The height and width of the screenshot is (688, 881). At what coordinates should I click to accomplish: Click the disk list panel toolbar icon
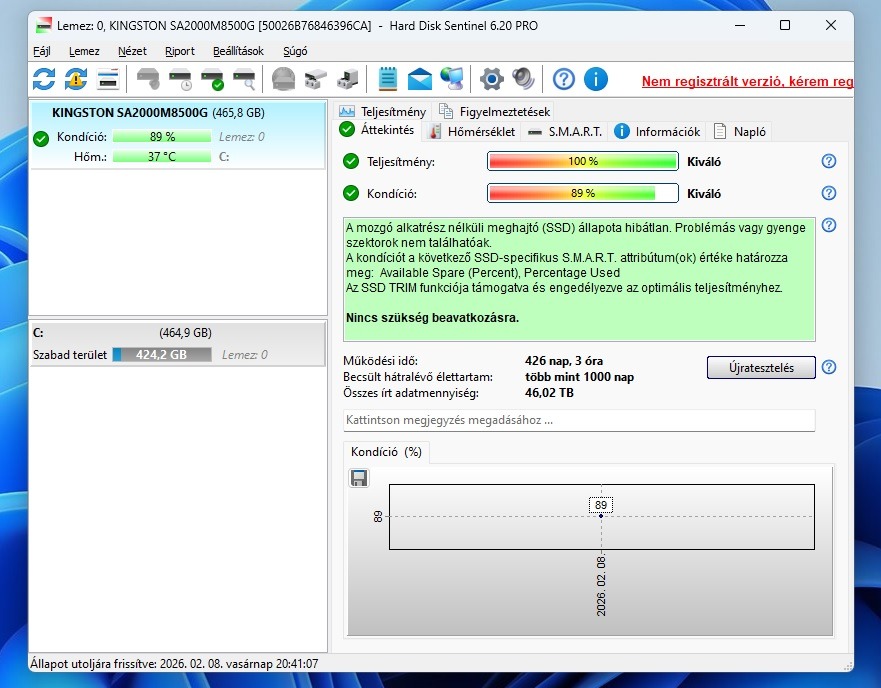click(x=108, y=79)
